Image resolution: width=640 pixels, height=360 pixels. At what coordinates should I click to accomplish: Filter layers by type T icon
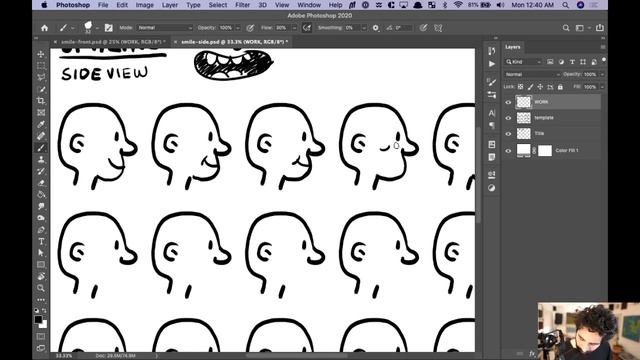(572, 62)
